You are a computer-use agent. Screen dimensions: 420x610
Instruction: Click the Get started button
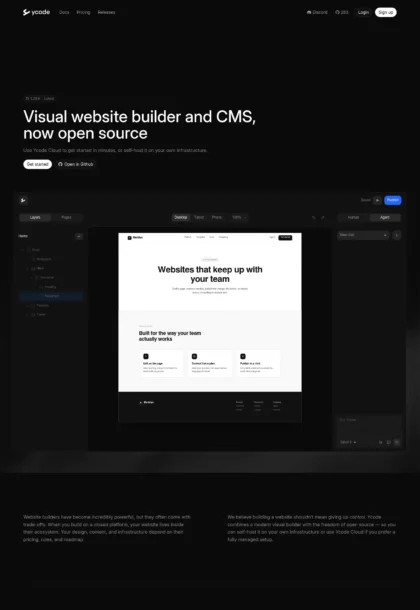[37, 164]
